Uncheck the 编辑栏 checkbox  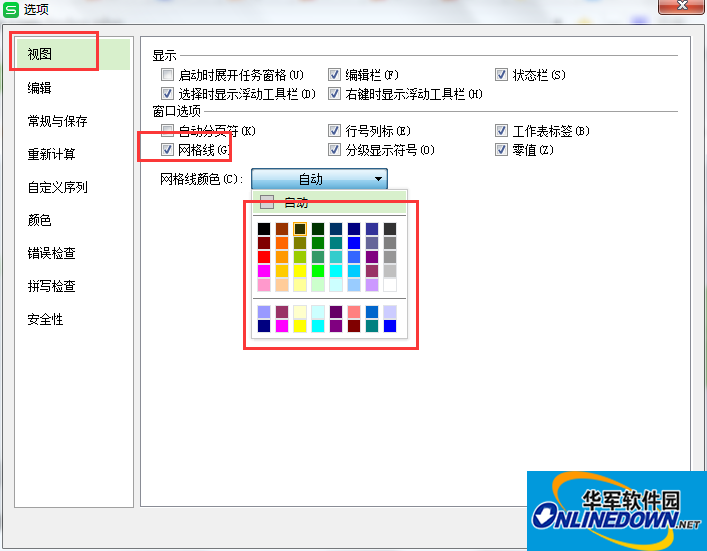click(335, 75)
